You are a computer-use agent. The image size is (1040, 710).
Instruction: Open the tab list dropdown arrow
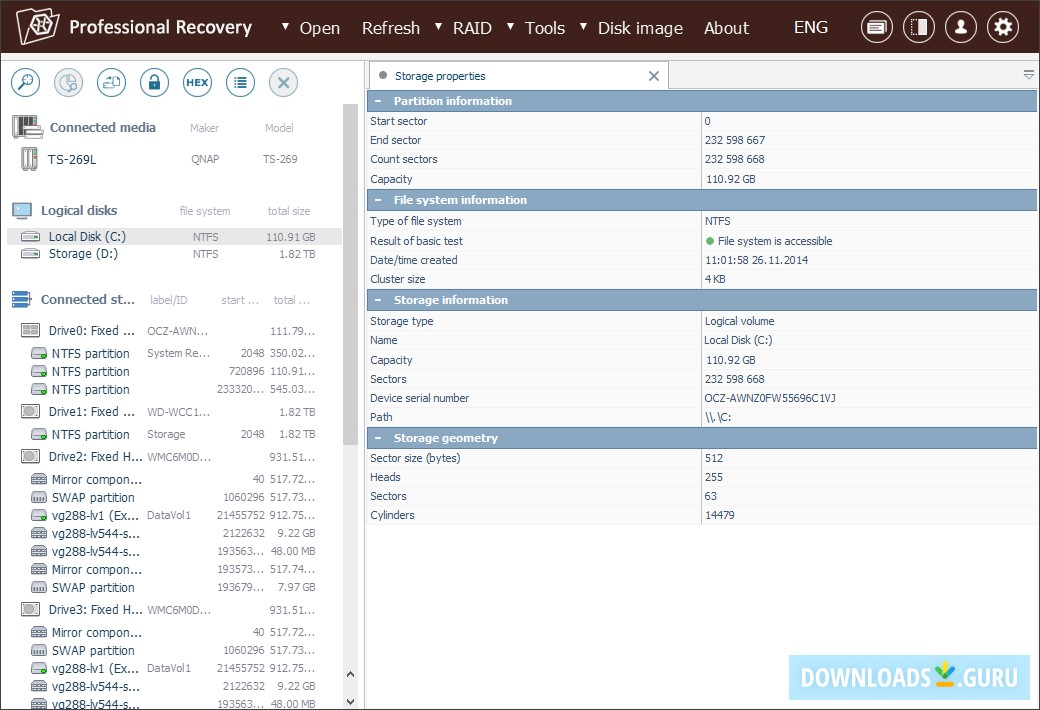point(1028,75)
